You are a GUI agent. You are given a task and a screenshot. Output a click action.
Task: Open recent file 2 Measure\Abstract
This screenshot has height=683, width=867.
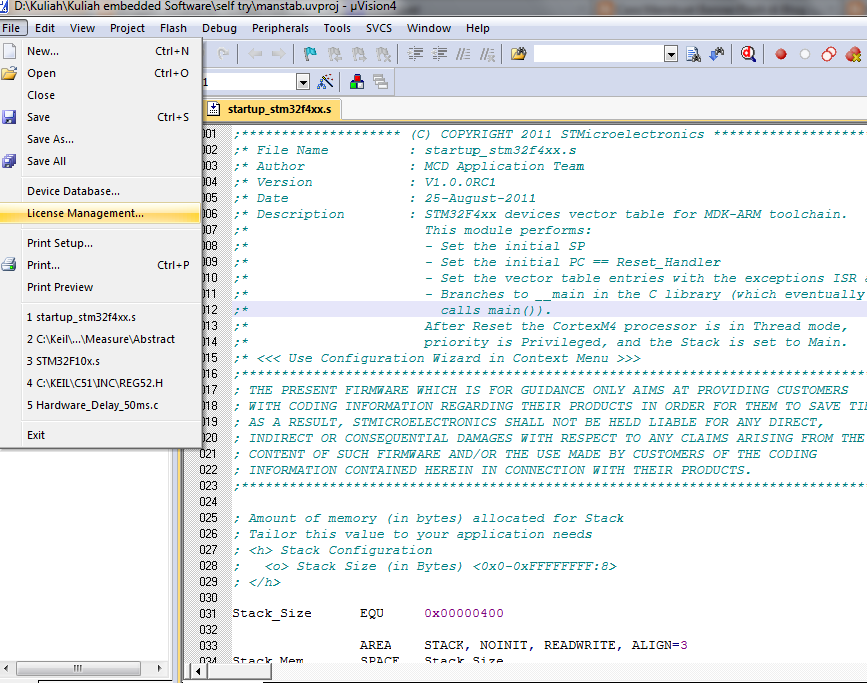click(101, 339)
